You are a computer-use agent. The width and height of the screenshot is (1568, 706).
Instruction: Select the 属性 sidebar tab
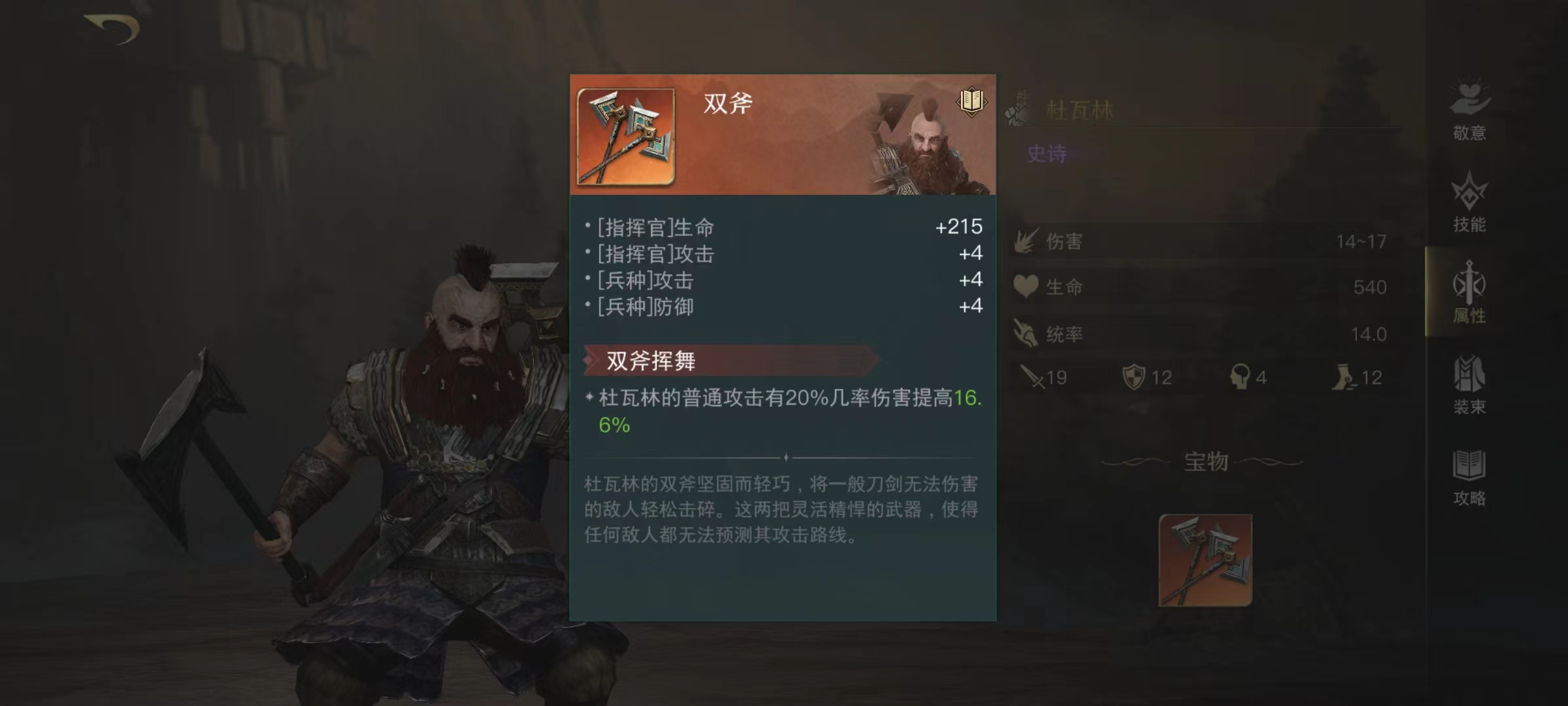click(1469, 292)
